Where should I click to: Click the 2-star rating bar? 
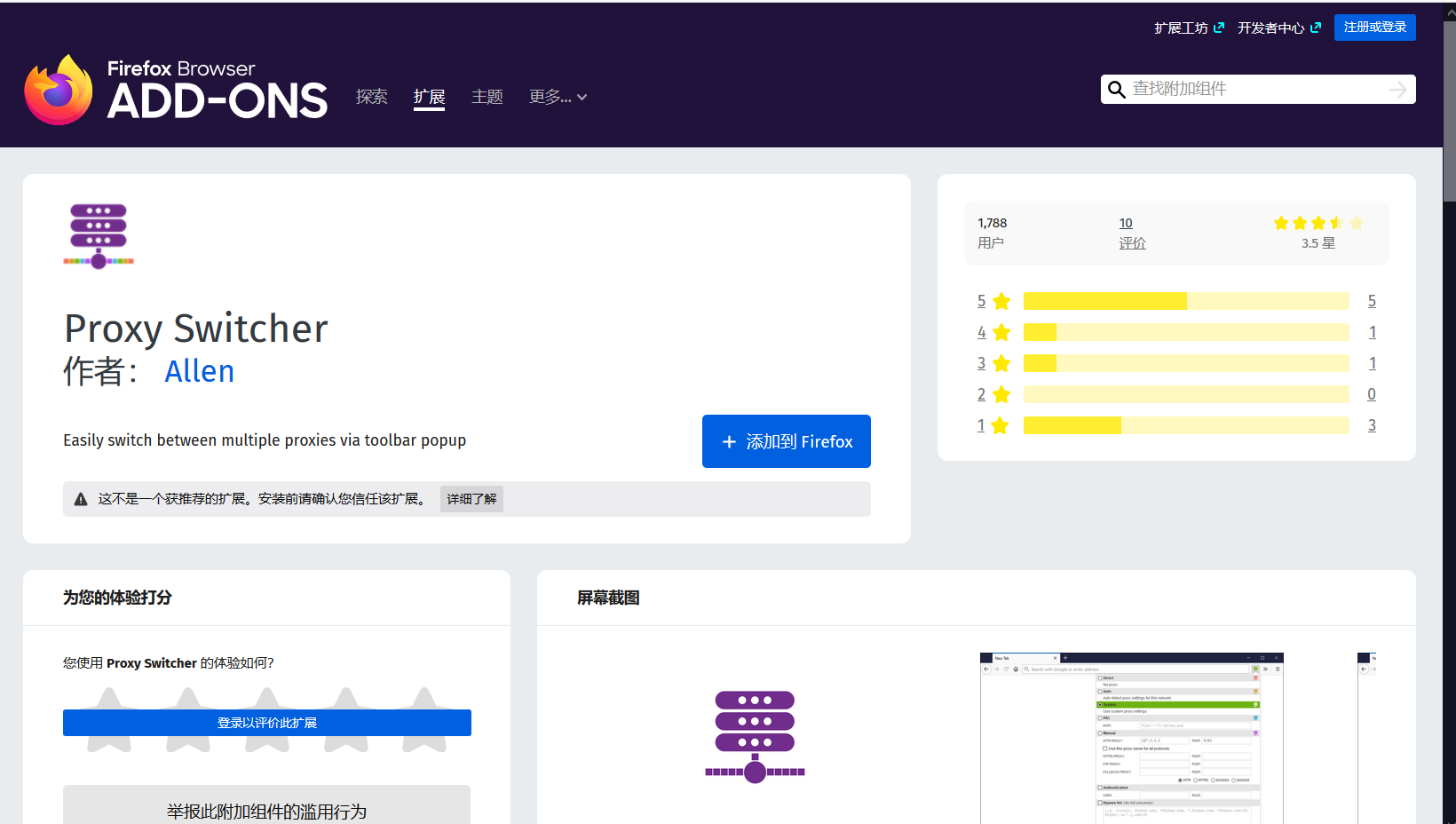[x=1186, y=394]
